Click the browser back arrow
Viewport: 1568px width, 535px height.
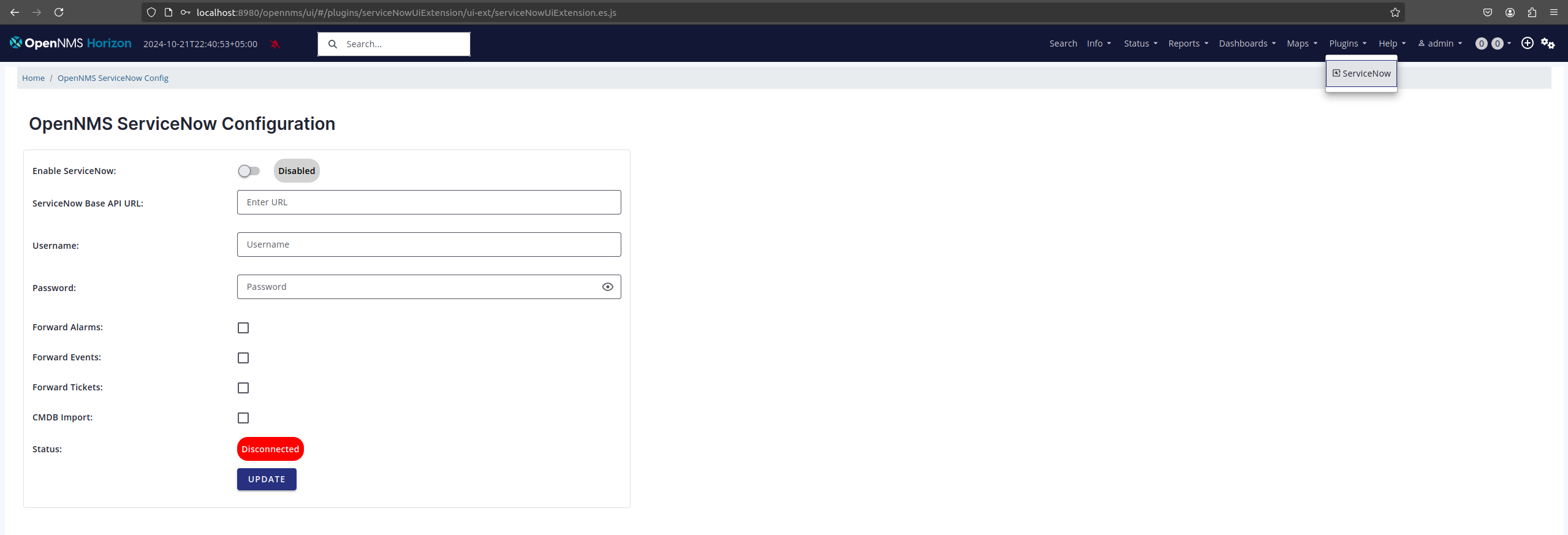coord(15,12)
